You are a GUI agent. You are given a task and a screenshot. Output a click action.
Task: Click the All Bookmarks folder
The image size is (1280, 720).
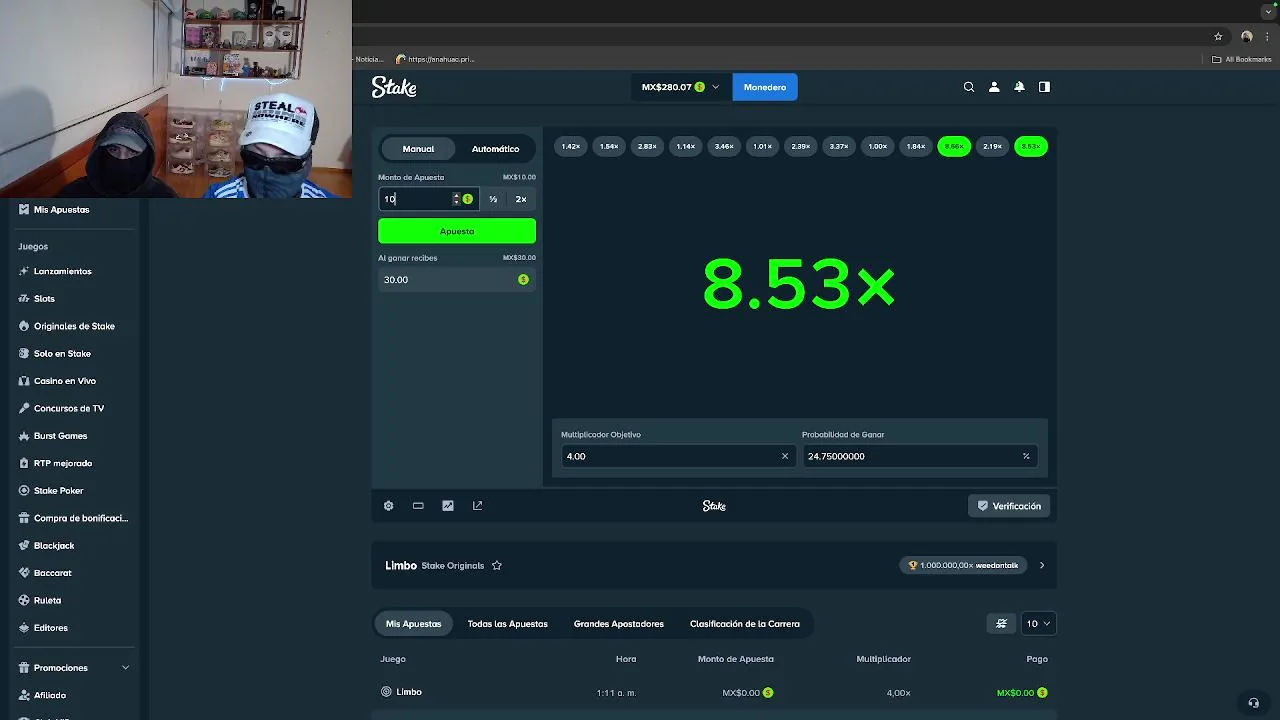click(x=1241, y=59)
